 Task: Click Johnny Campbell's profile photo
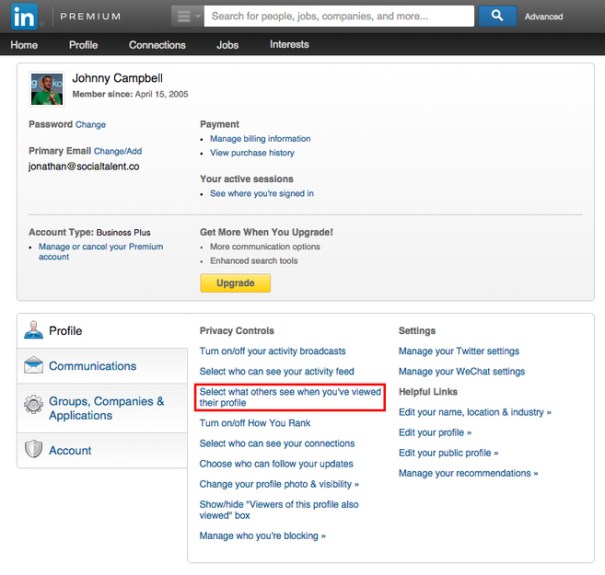47,88
